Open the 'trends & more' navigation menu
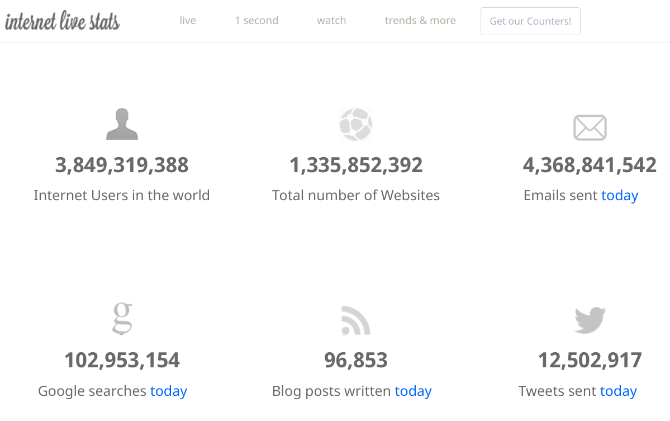 click(x=420, y=21)
